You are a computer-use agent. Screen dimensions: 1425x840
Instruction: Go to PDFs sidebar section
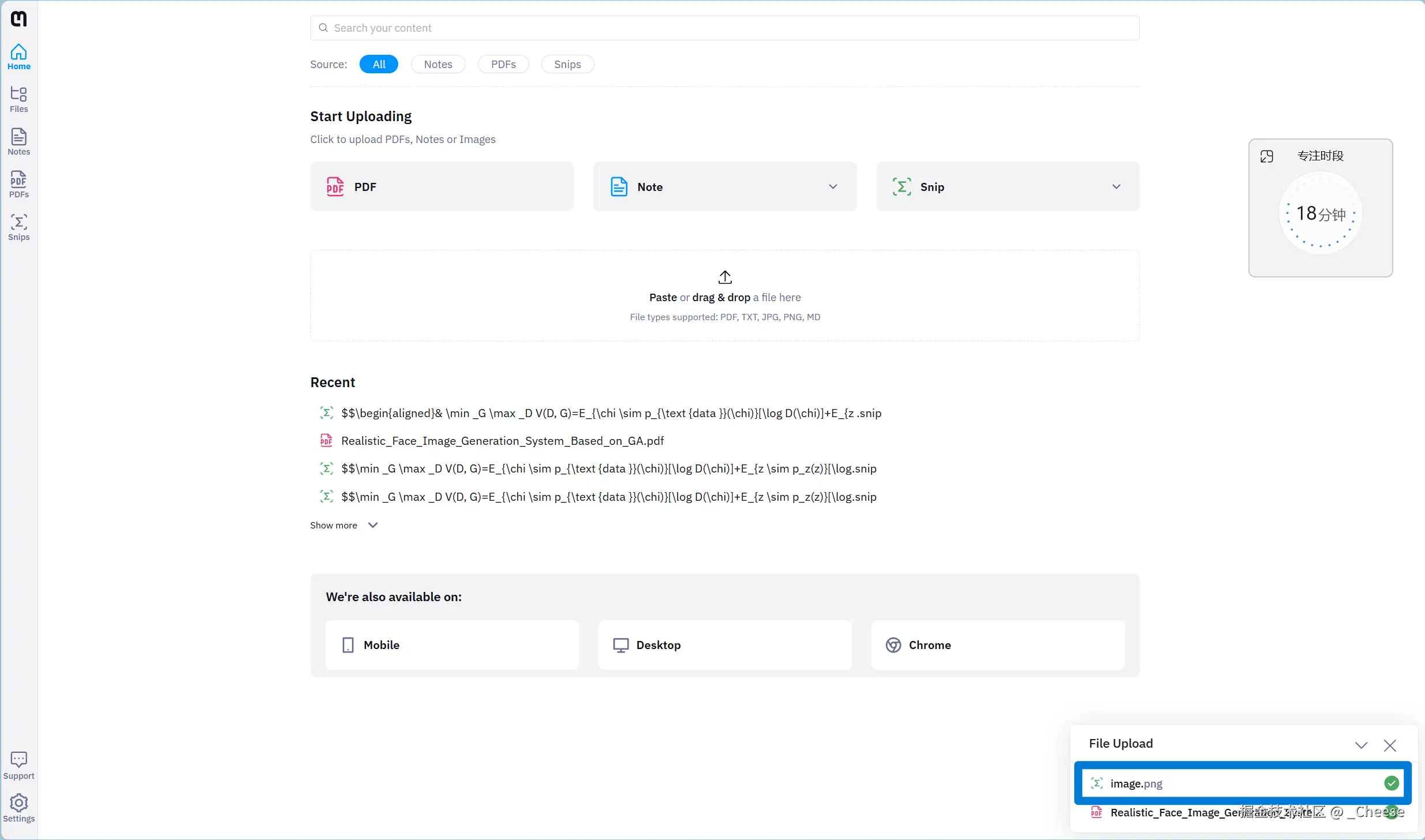click(x=18, y=185)
